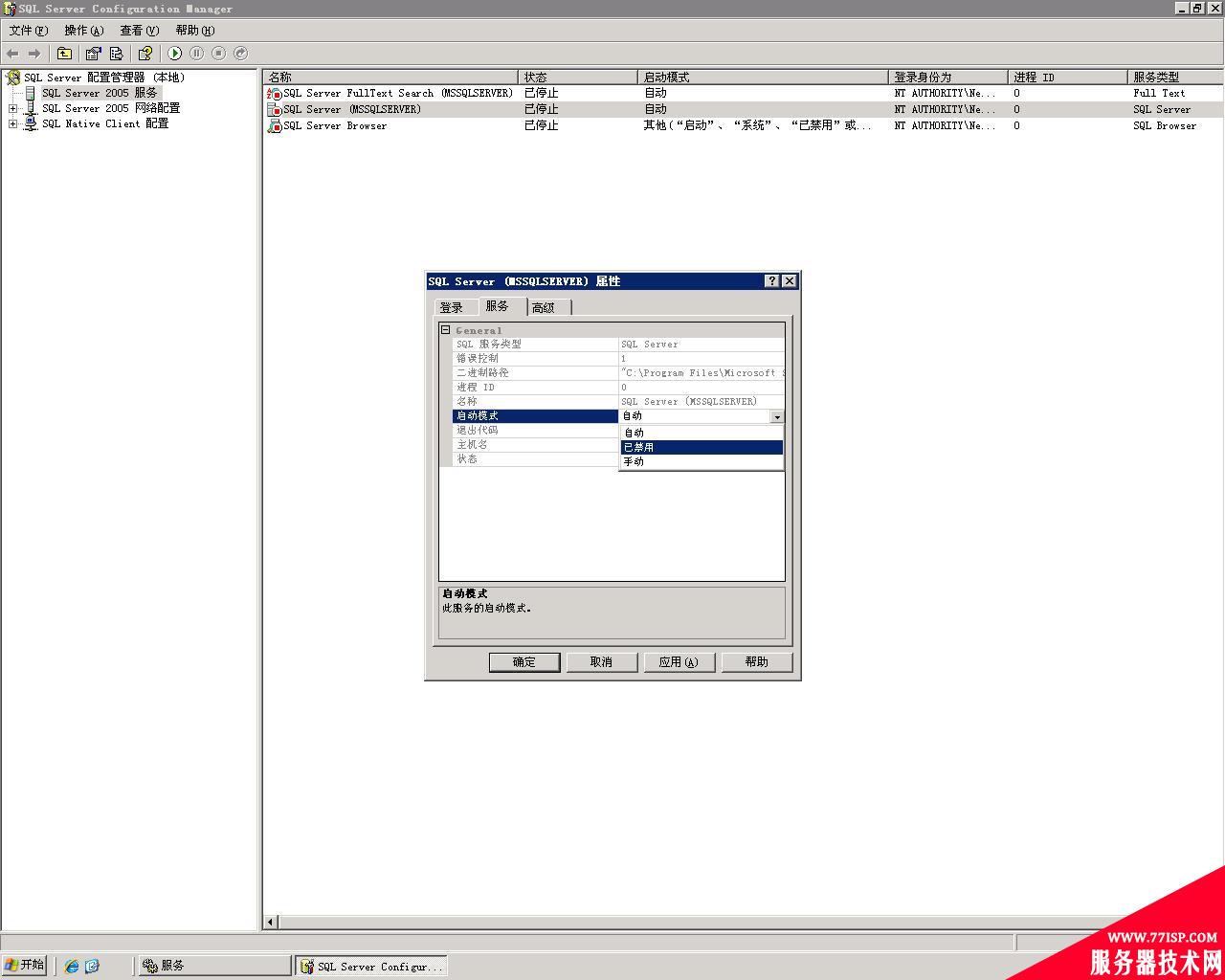1225x980 pixels.
Task: Click the 取消 button
Action: (x=601, y=662)
